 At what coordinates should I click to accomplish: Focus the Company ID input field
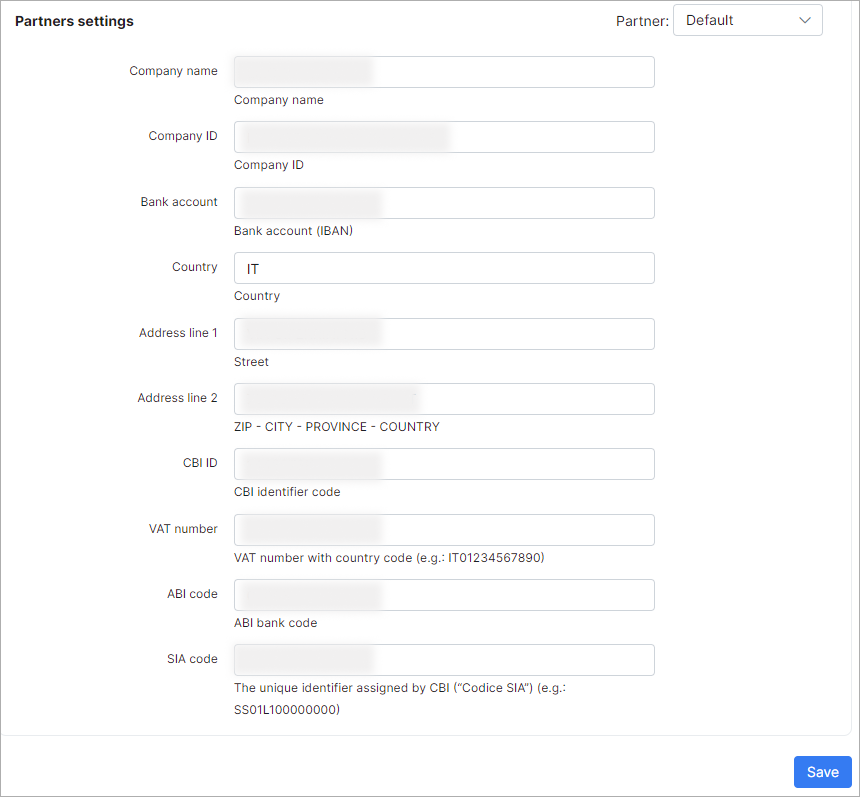pyautogui.click(x=444, y=137)
